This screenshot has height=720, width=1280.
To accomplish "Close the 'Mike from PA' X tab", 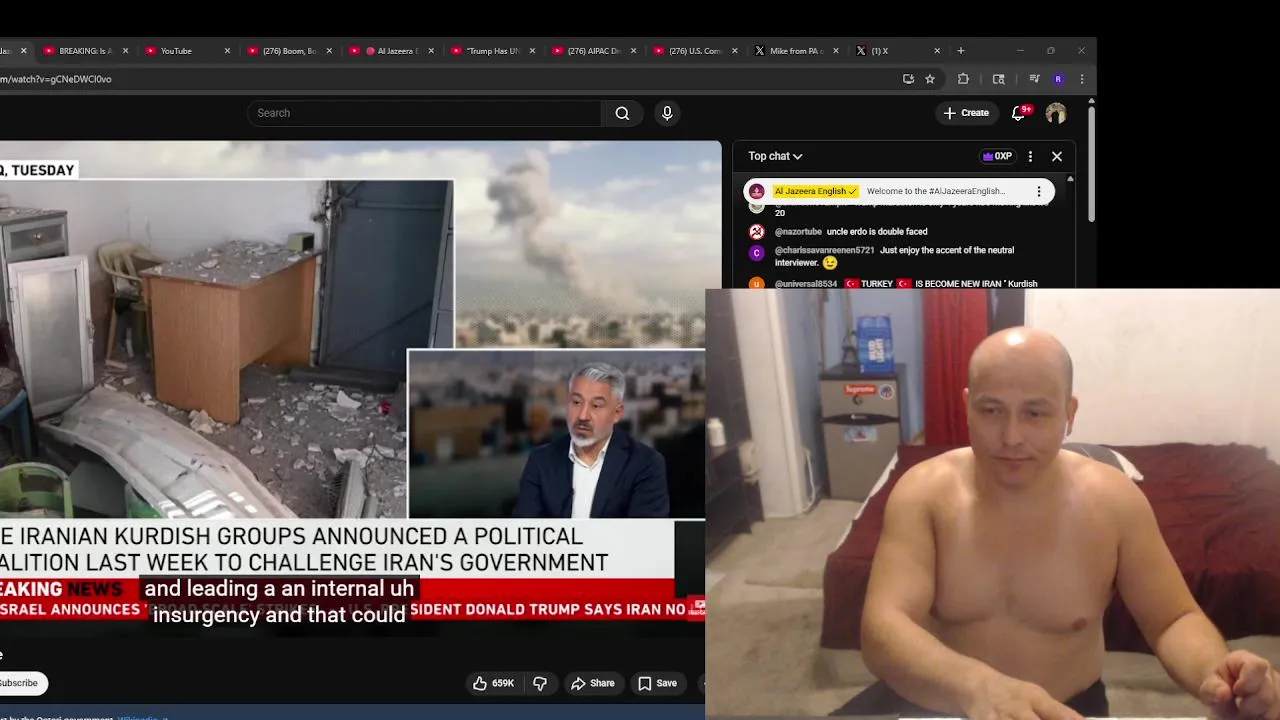I will tap(836, 51).
